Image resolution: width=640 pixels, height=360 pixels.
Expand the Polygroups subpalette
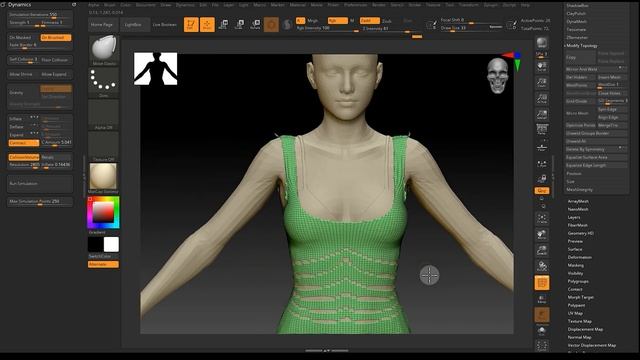pos(578,281)
